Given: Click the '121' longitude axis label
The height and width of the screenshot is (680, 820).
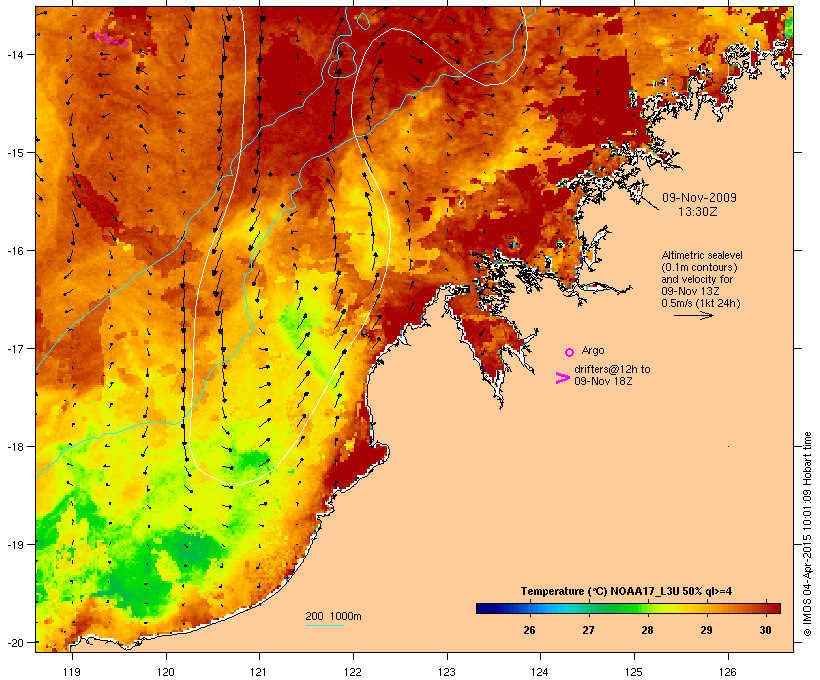Looking at the screenshot, I should [259, 672].
